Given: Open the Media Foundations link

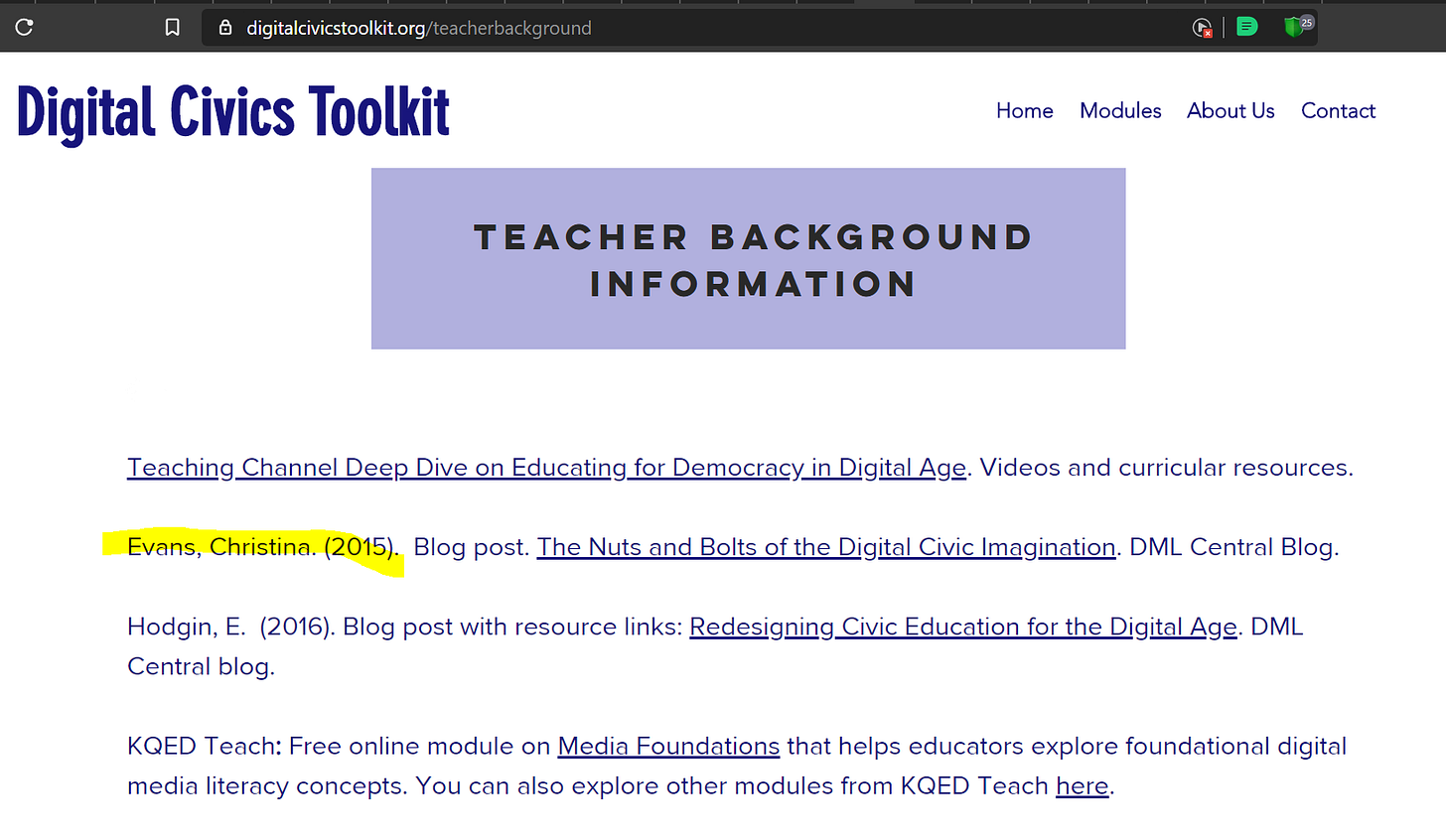Looking at the screenshot, I should pyautogui.click(x=668, y=746).
